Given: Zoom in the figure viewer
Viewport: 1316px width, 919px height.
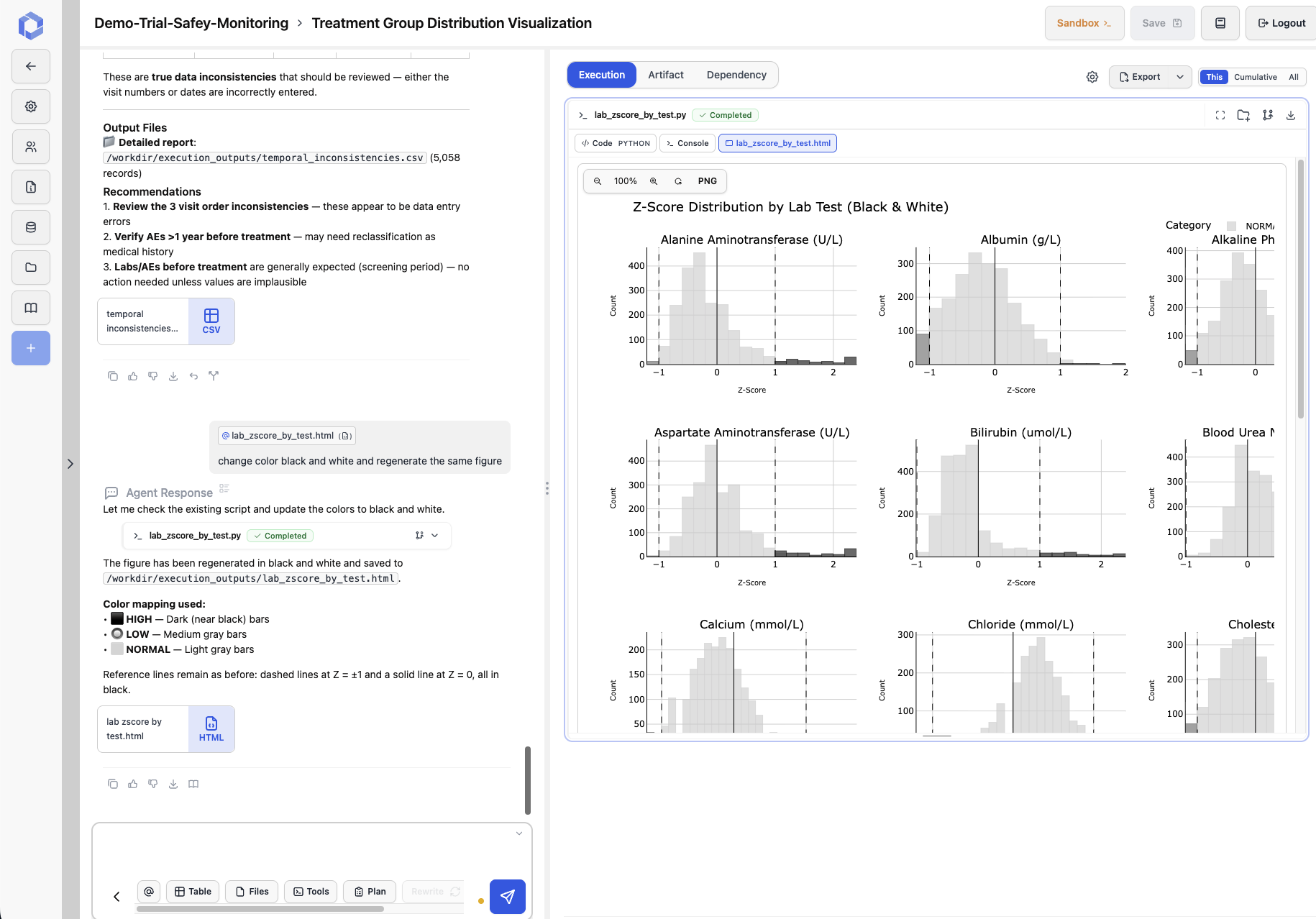Looking at the screenshot, I should click(654, 181).
